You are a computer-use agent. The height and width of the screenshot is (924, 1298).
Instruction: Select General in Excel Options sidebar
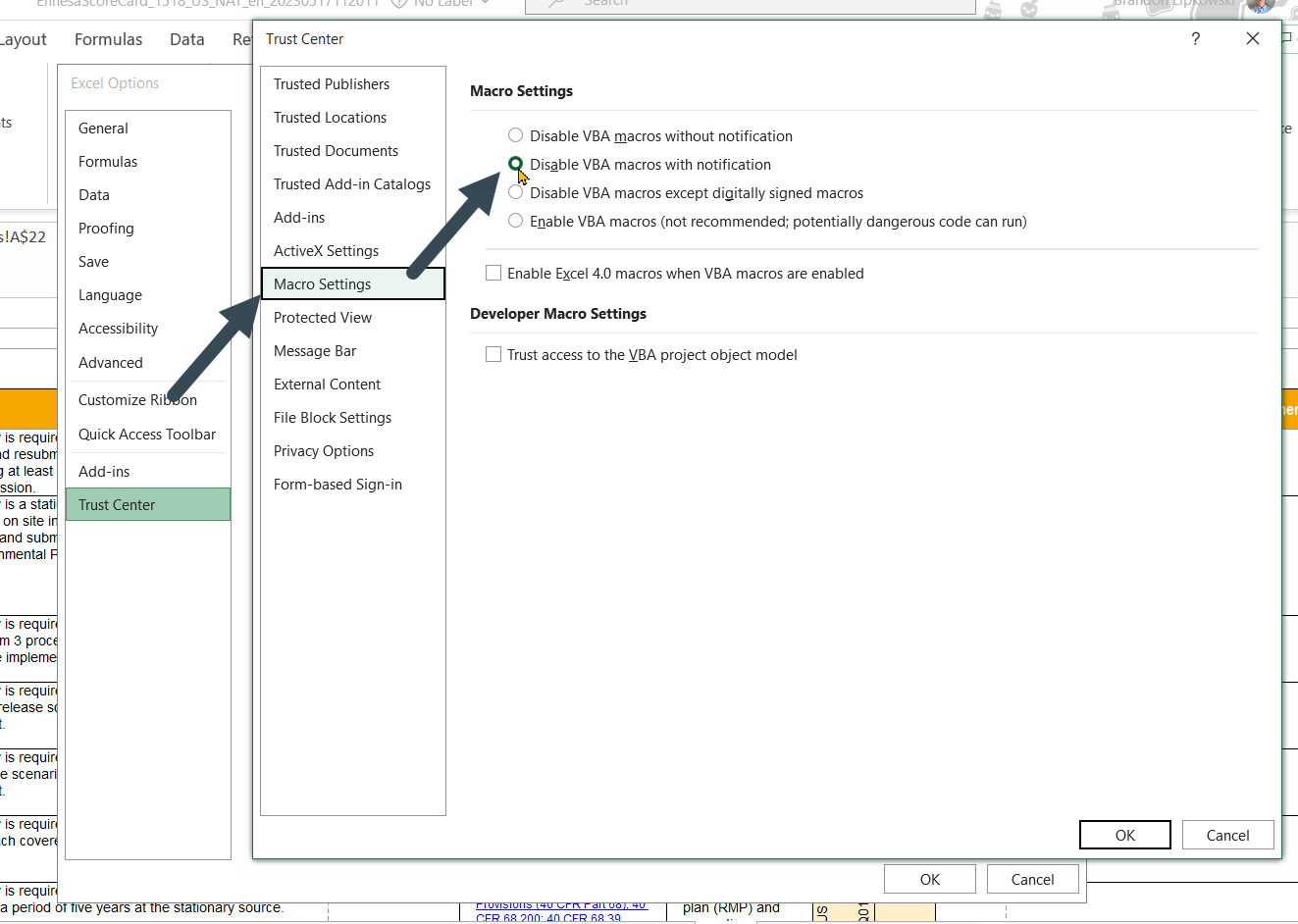point(103,128)
